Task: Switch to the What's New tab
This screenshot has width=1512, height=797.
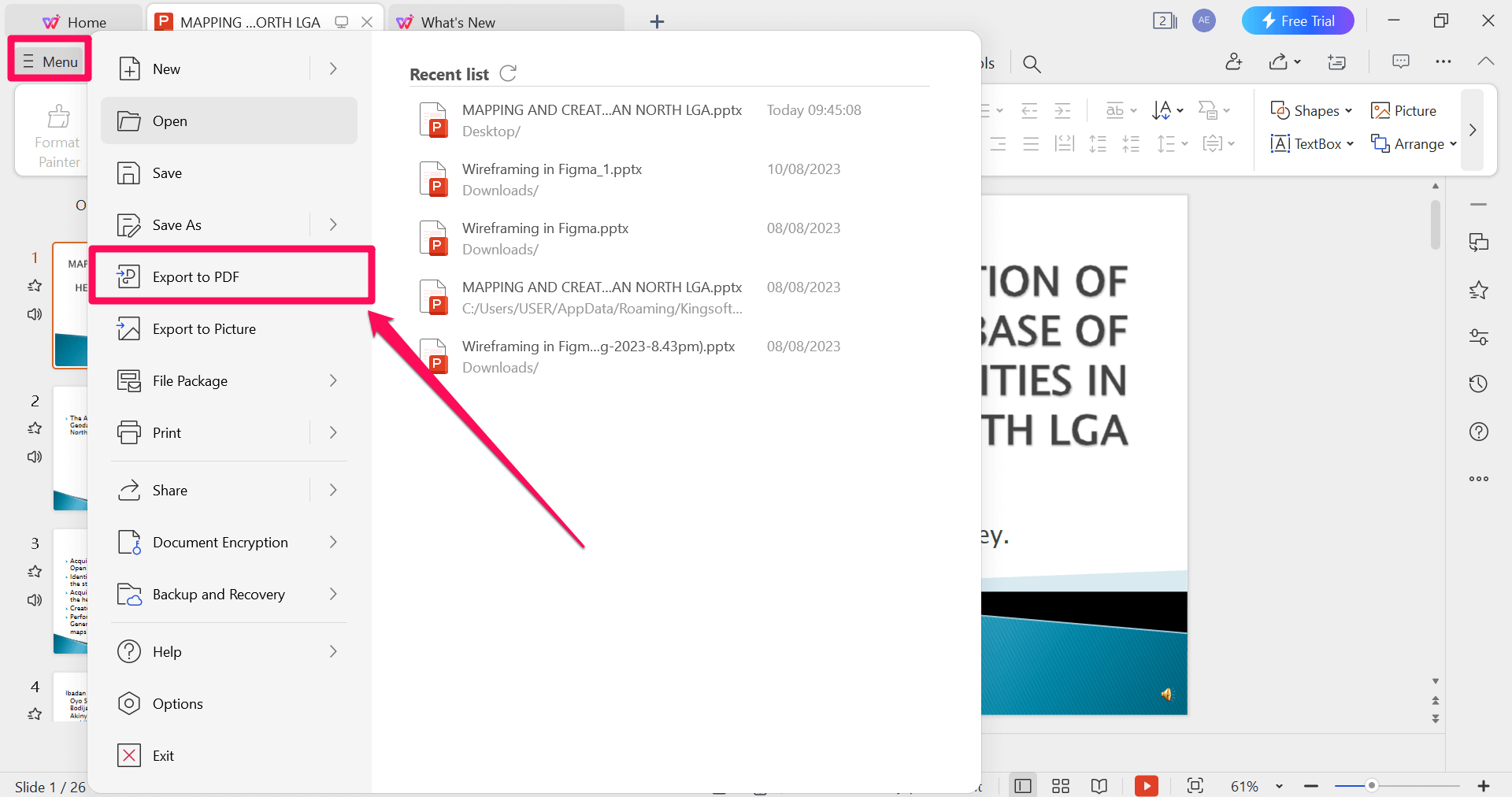Action: (x=457, y=21)
